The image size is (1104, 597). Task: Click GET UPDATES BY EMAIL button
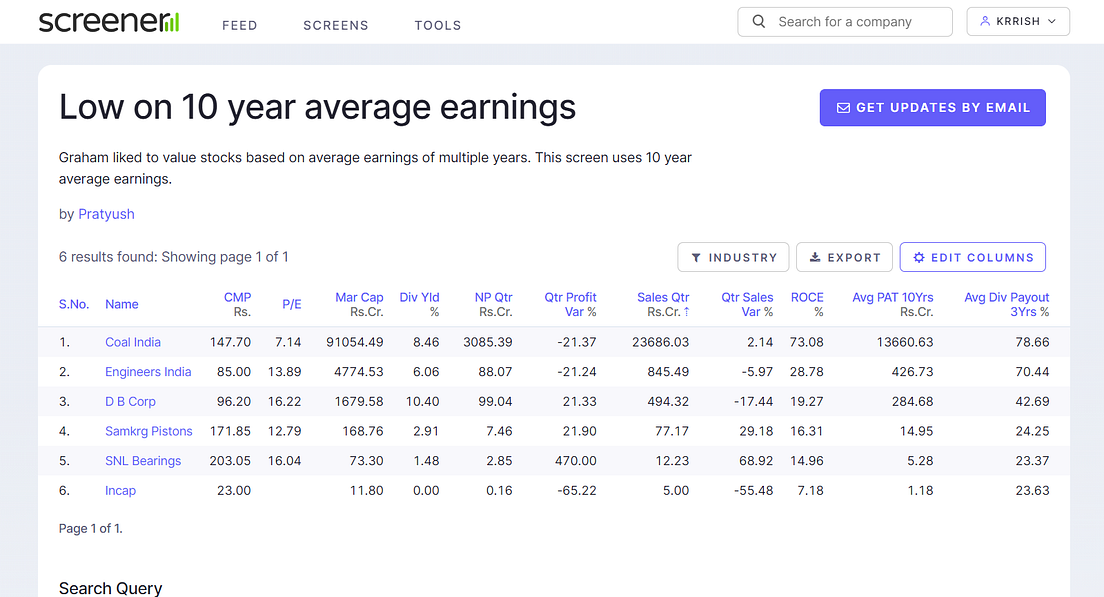coord(932,108)
